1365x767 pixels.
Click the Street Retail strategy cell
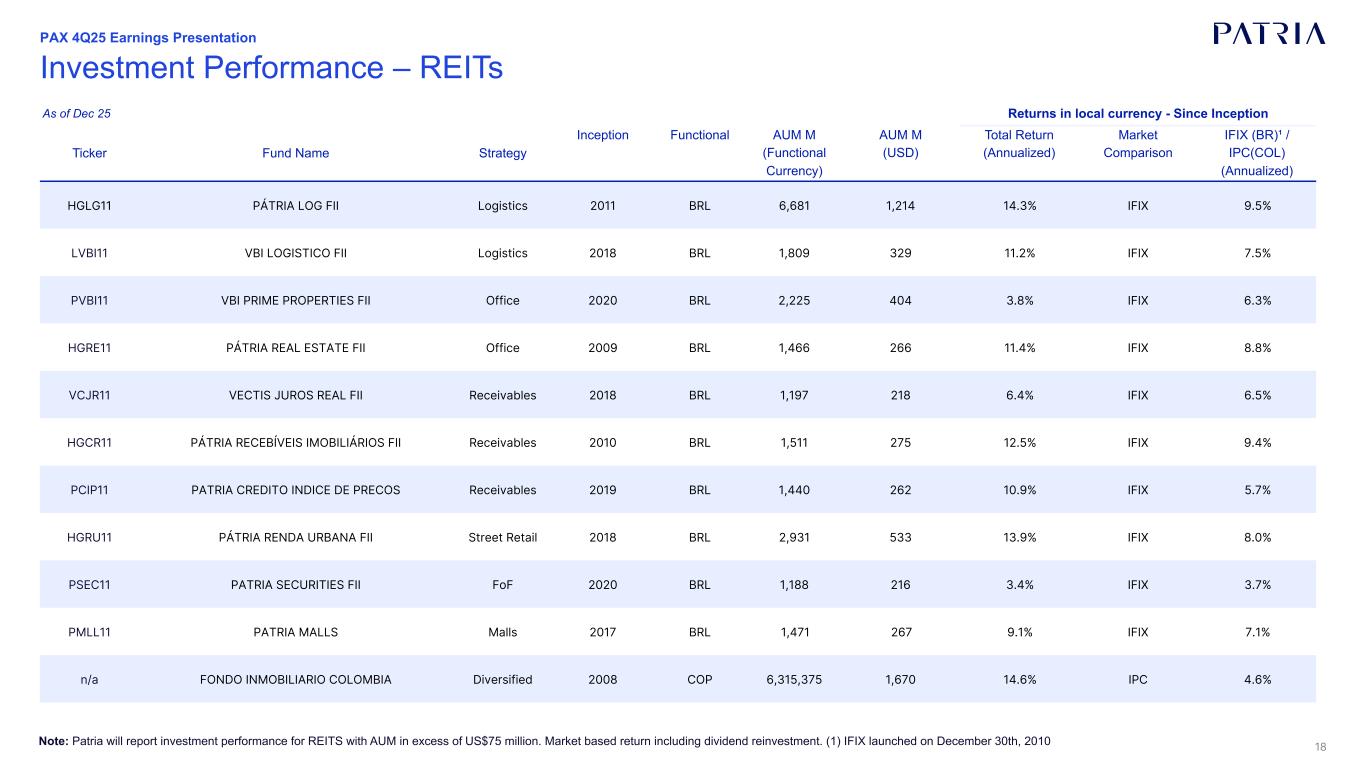point(502,537)
